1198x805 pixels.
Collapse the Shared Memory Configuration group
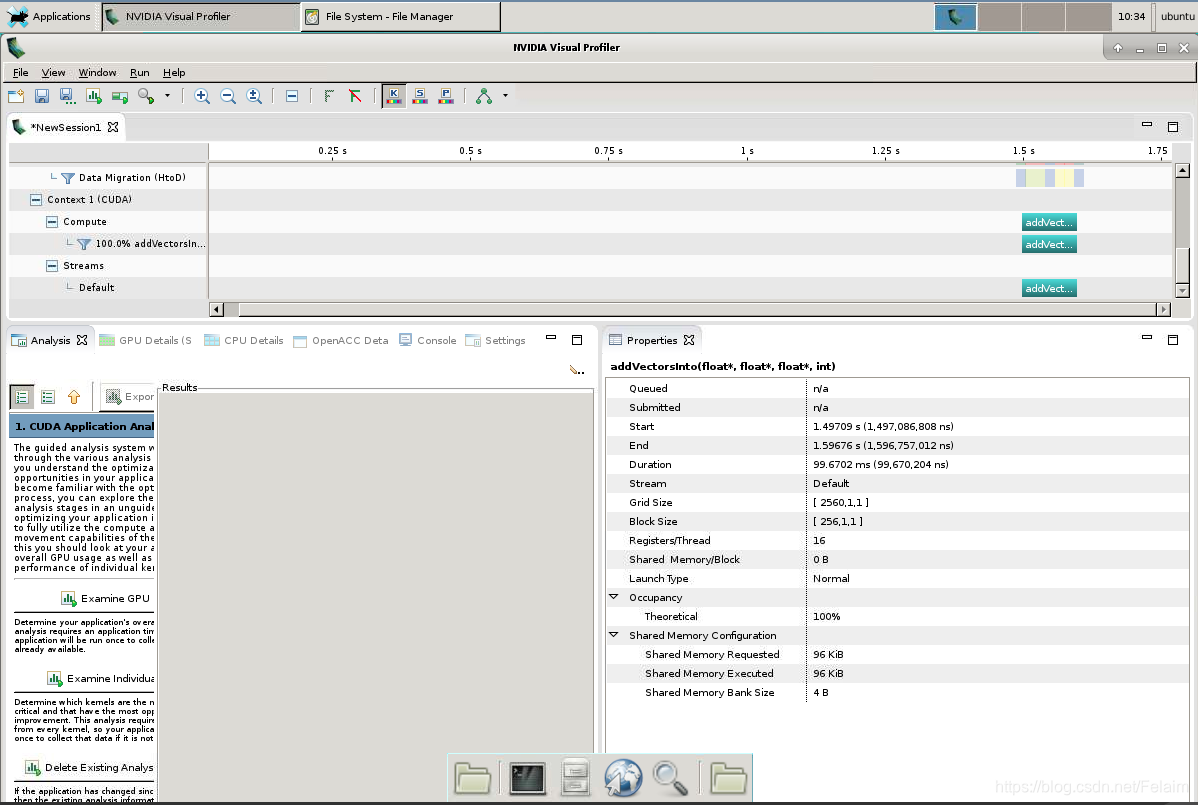coord(614,635)
